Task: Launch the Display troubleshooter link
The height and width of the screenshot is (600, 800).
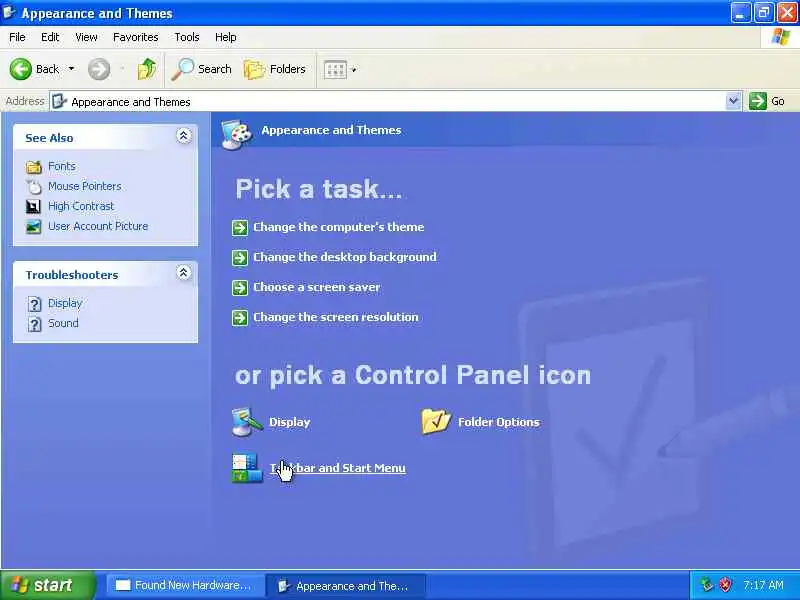Action: pos(65,303)
